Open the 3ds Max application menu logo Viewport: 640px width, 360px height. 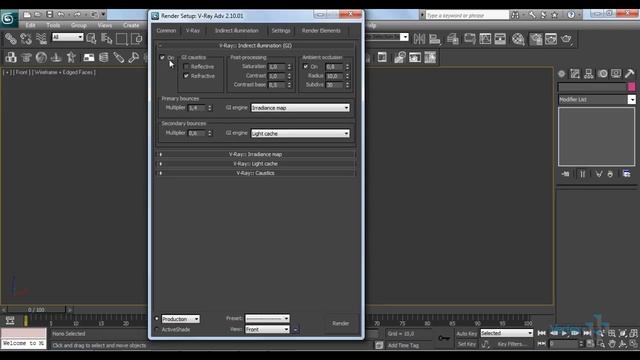tap(8, 18)
